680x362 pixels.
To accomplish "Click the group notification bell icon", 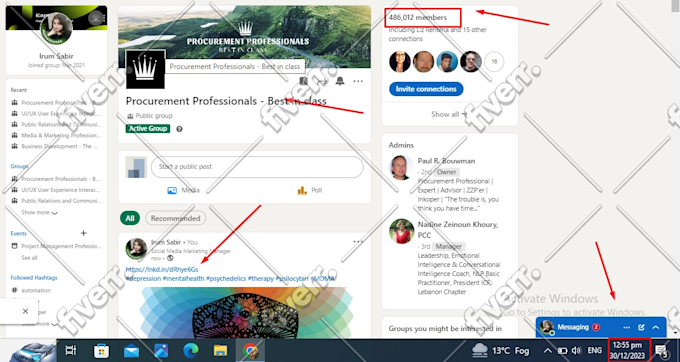I will pos(340,81).
